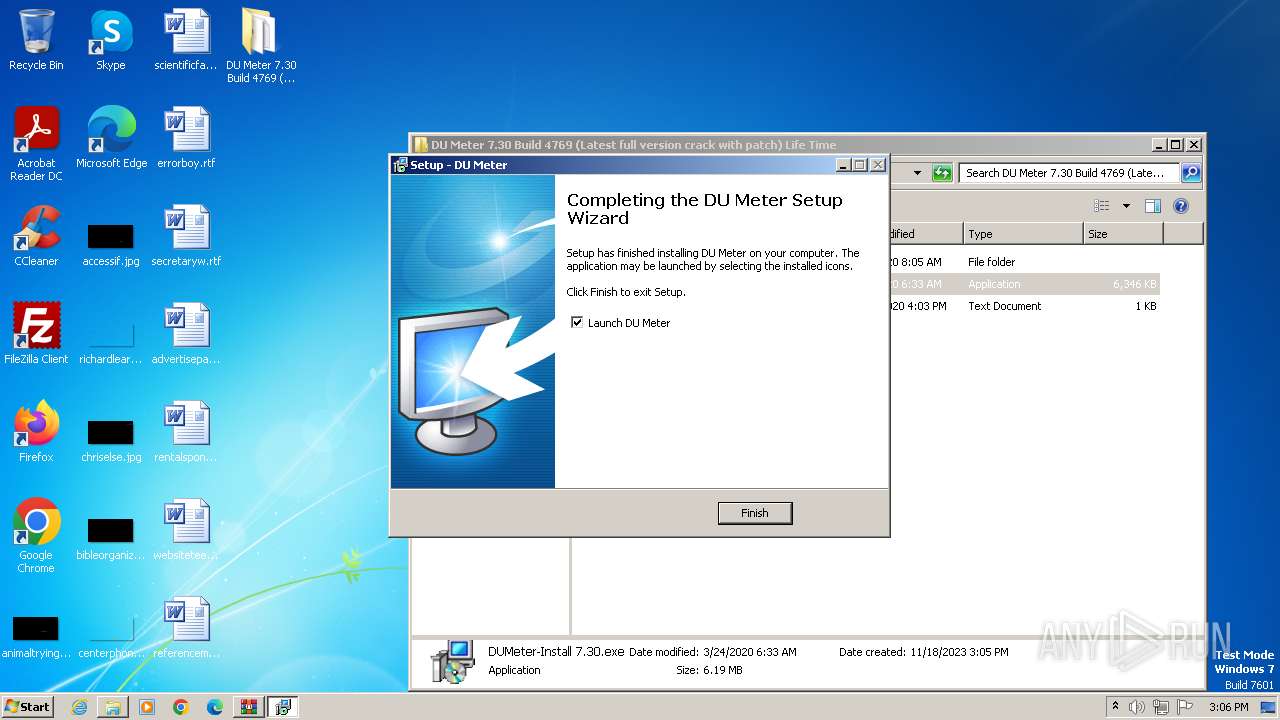Open the Google Chrome desktop shortcut
Viewport: 1280px width, 720px height.
36,536
